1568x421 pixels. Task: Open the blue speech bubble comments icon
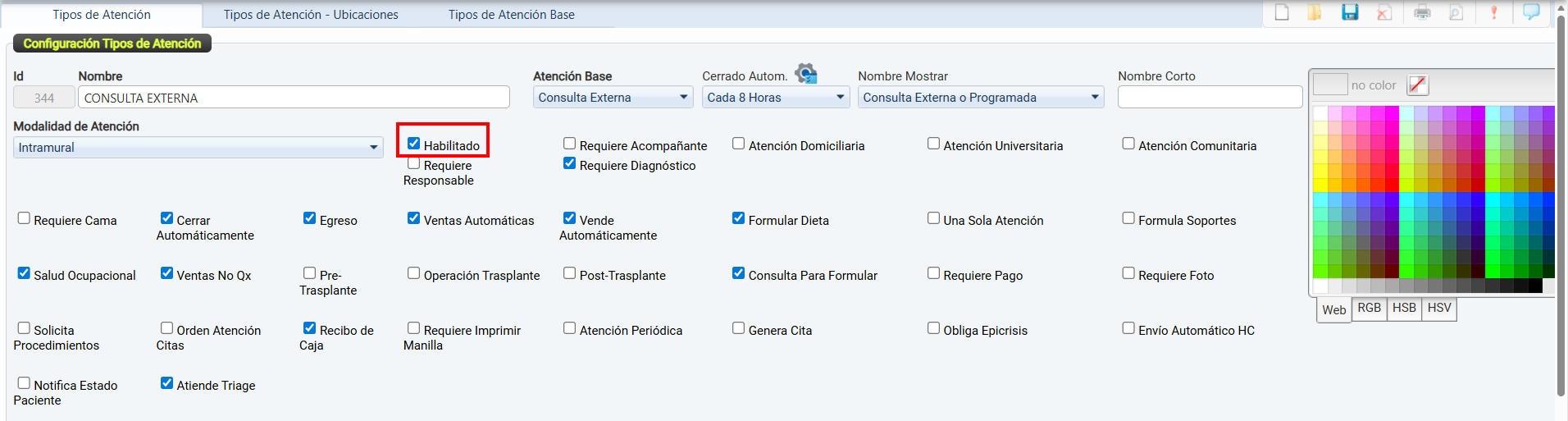tap(1531, 12)
